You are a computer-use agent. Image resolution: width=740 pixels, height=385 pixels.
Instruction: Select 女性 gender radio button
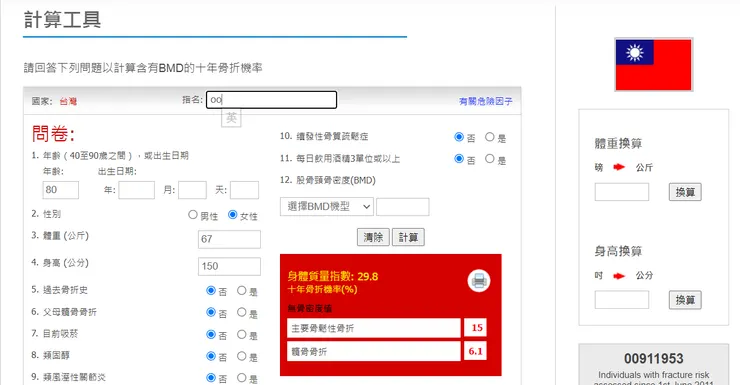232,215
